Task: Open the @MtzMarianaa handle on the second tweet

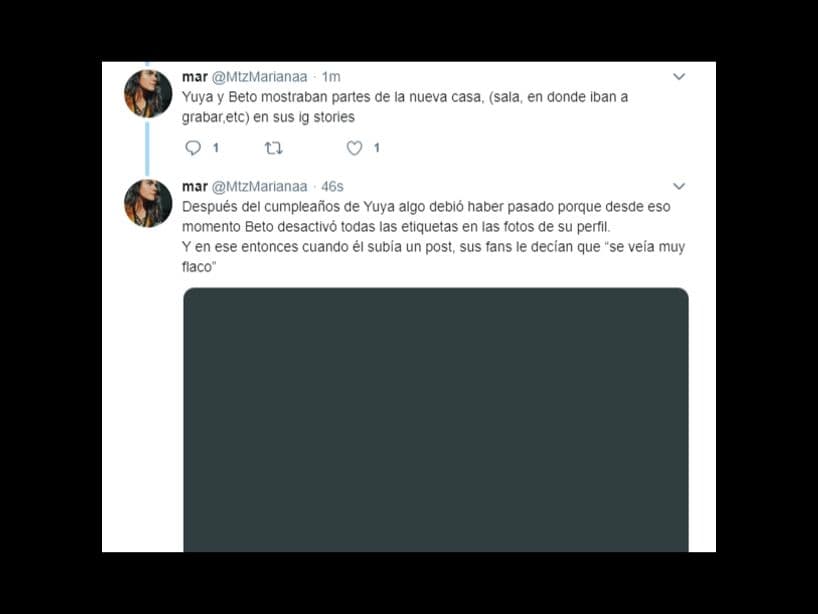Action: pos(259,186)
